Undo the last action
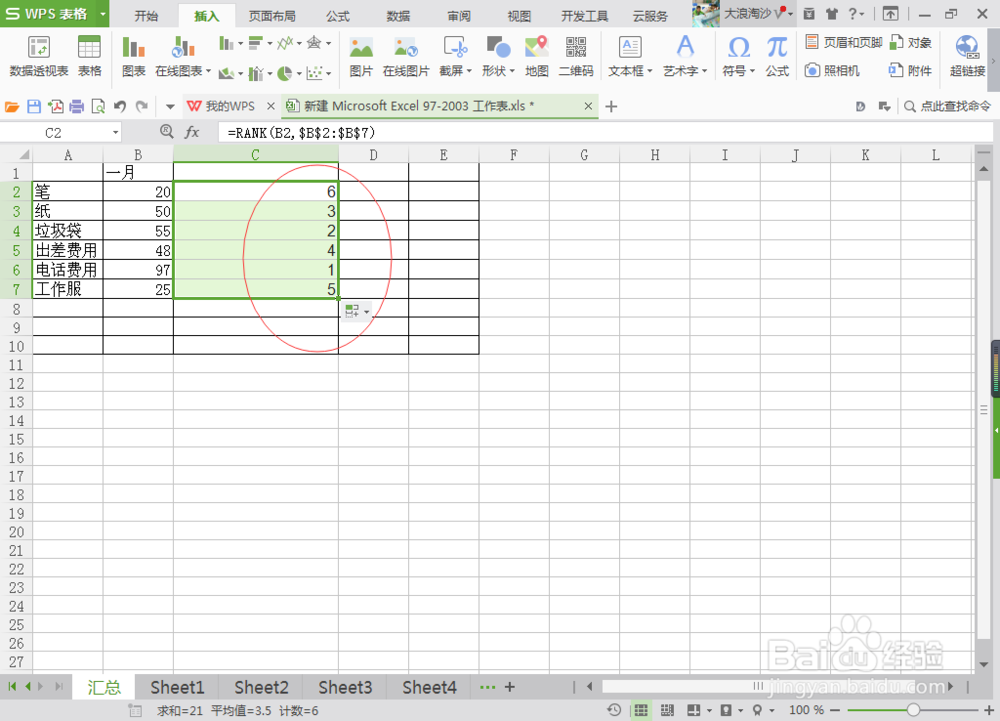The image size is (1000, 721). 120,106
